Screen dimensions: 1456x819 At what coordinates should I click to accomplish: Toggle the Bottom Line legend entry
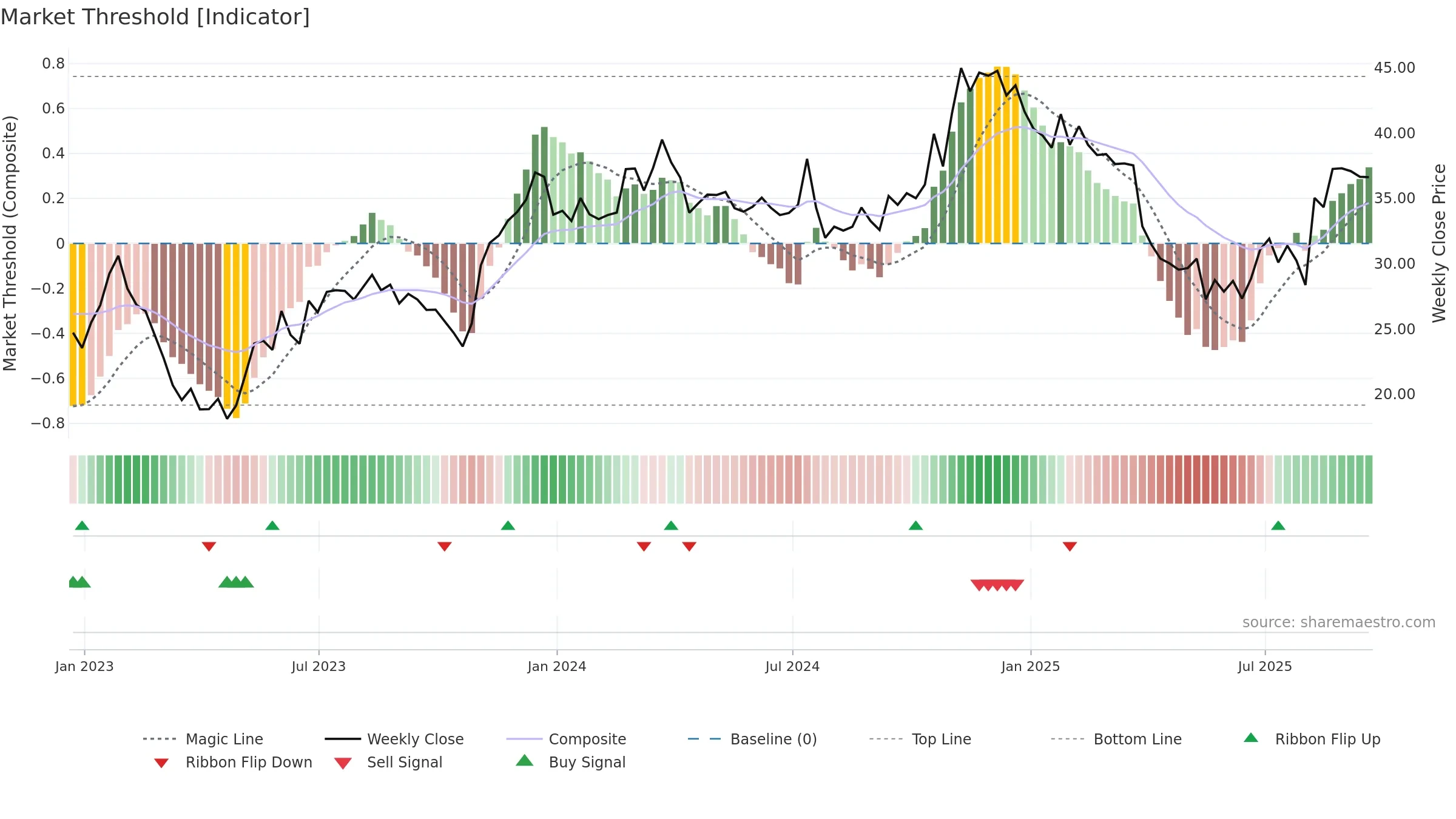tap(1116, 739)
